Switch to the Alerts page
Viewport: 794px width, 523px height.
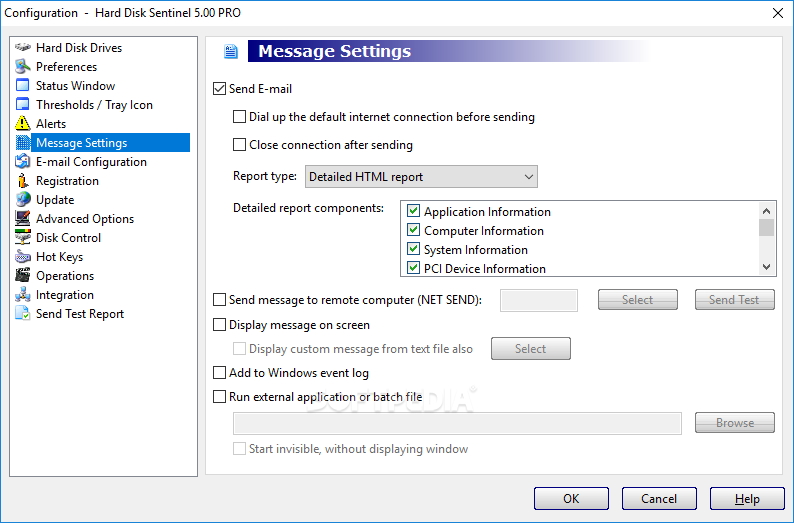point(51,124)
